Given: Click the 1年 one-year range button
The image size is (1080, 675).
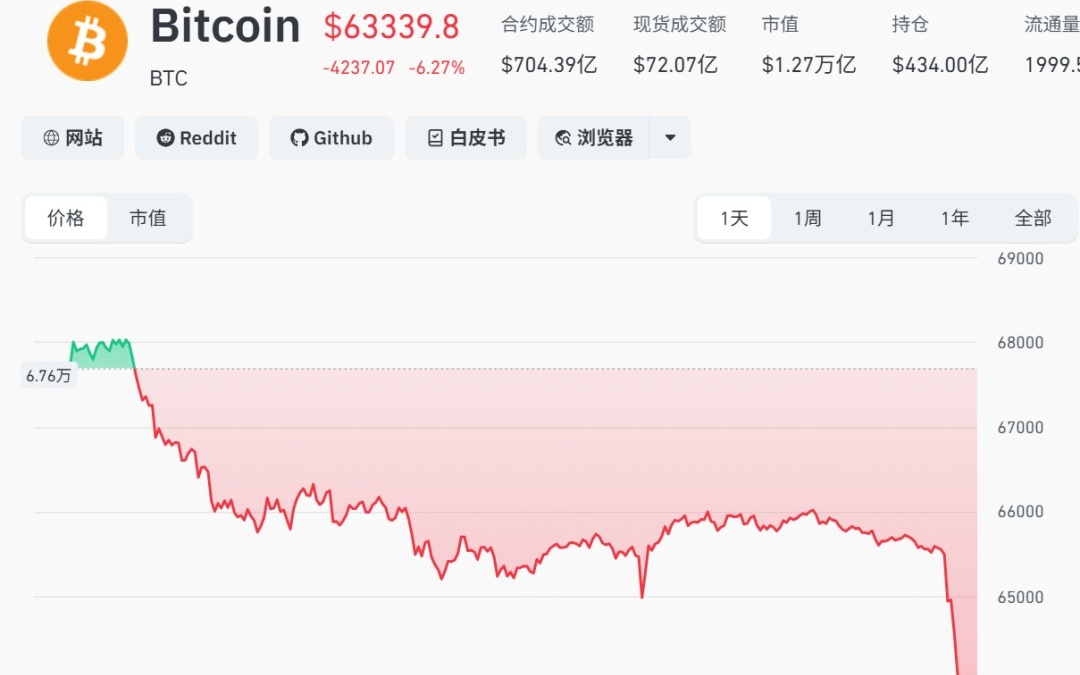Looking at the screenshot, I should tap(955, 217).
